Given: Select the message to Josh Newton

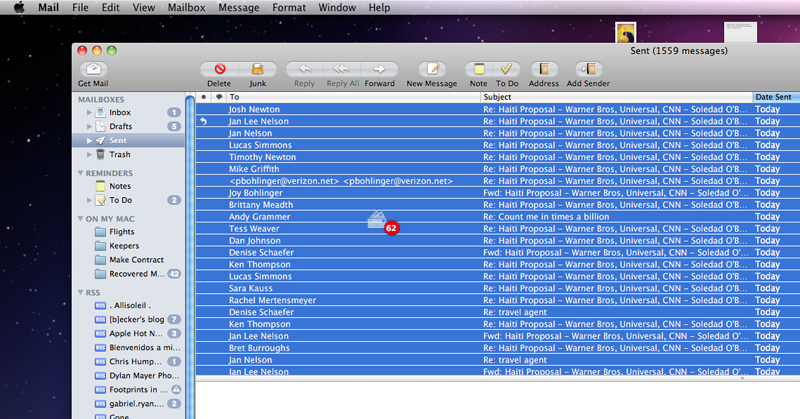Looking at the screenshot, I should (498, 109).
